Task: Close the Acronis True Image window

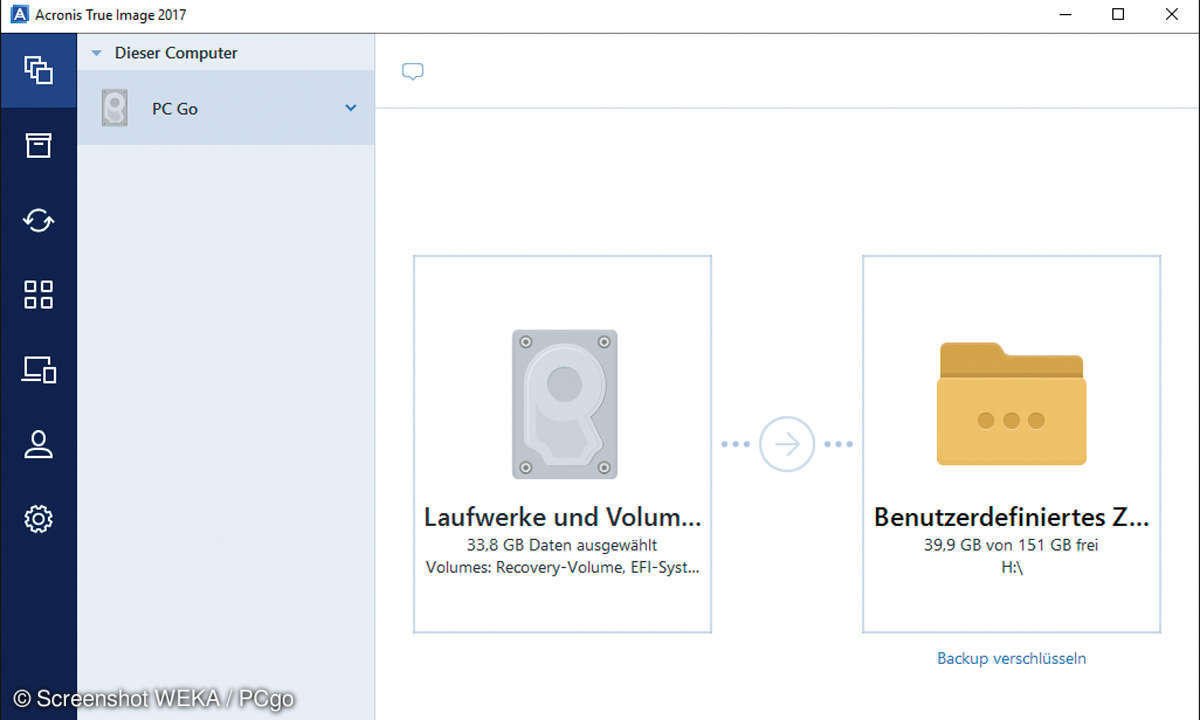Action: click(x=1172, y=15)
